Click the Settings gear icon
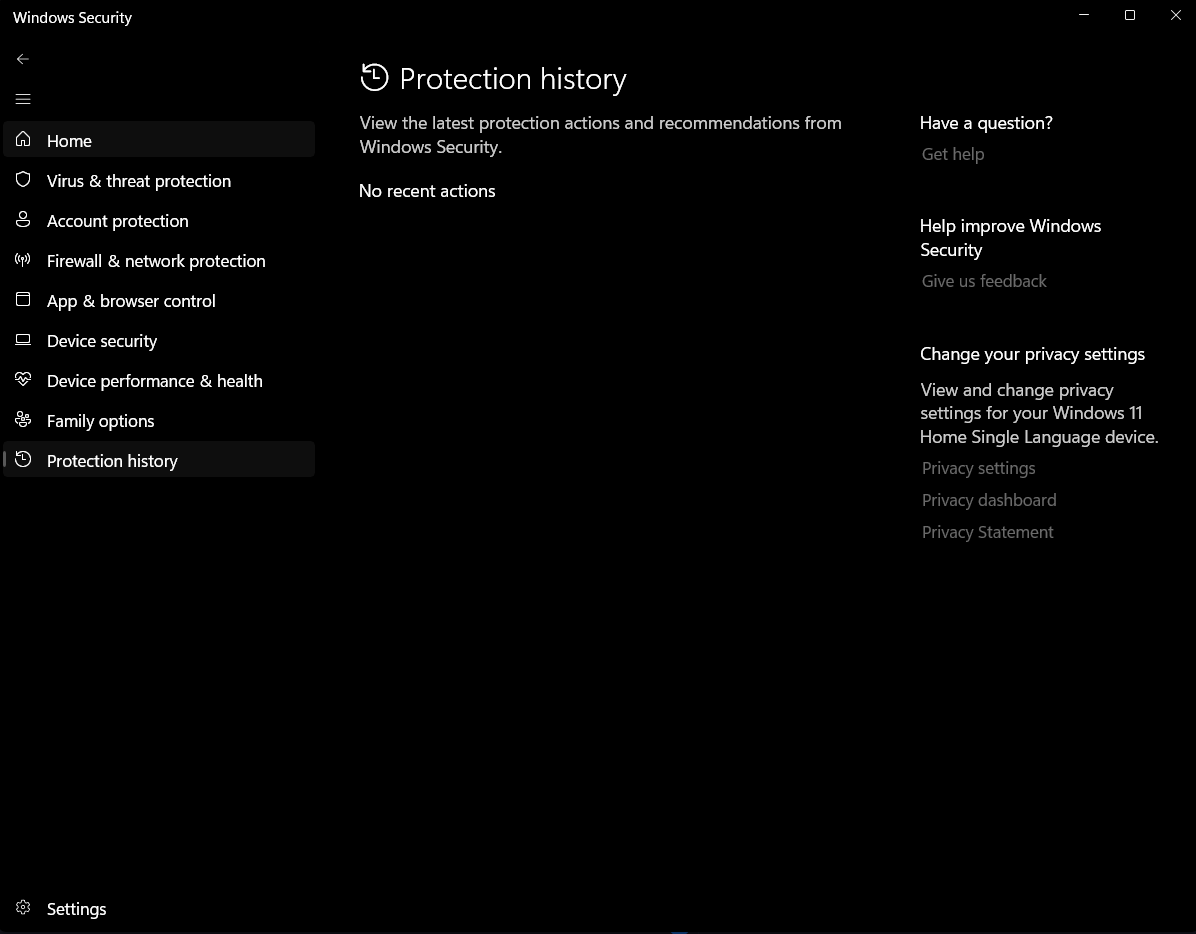Viewport: 1196px width, 934px height. [x=23, y=907]
